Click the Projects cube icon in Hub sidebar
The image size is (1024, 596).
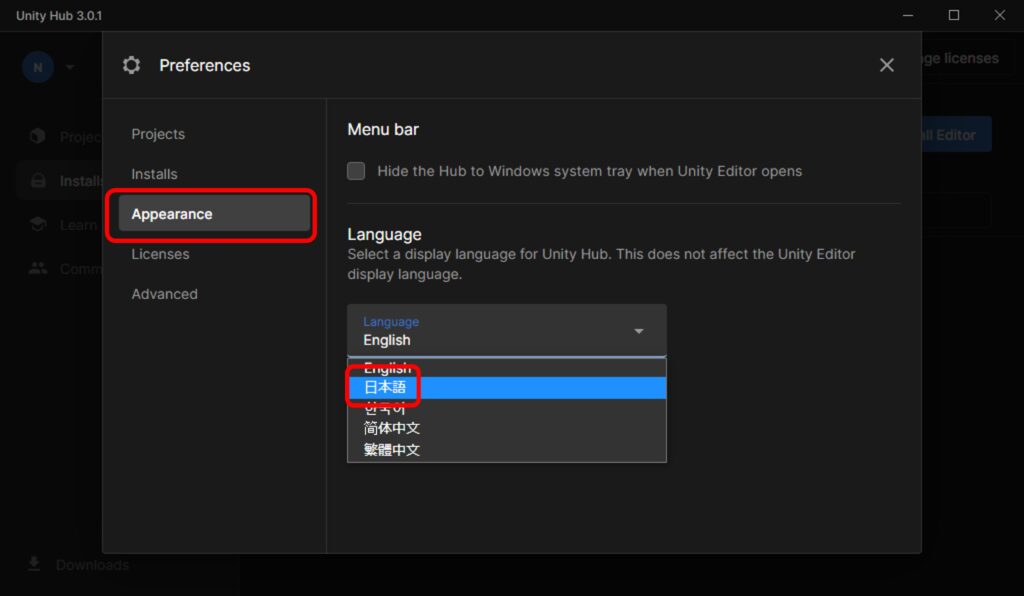[38, 135]
